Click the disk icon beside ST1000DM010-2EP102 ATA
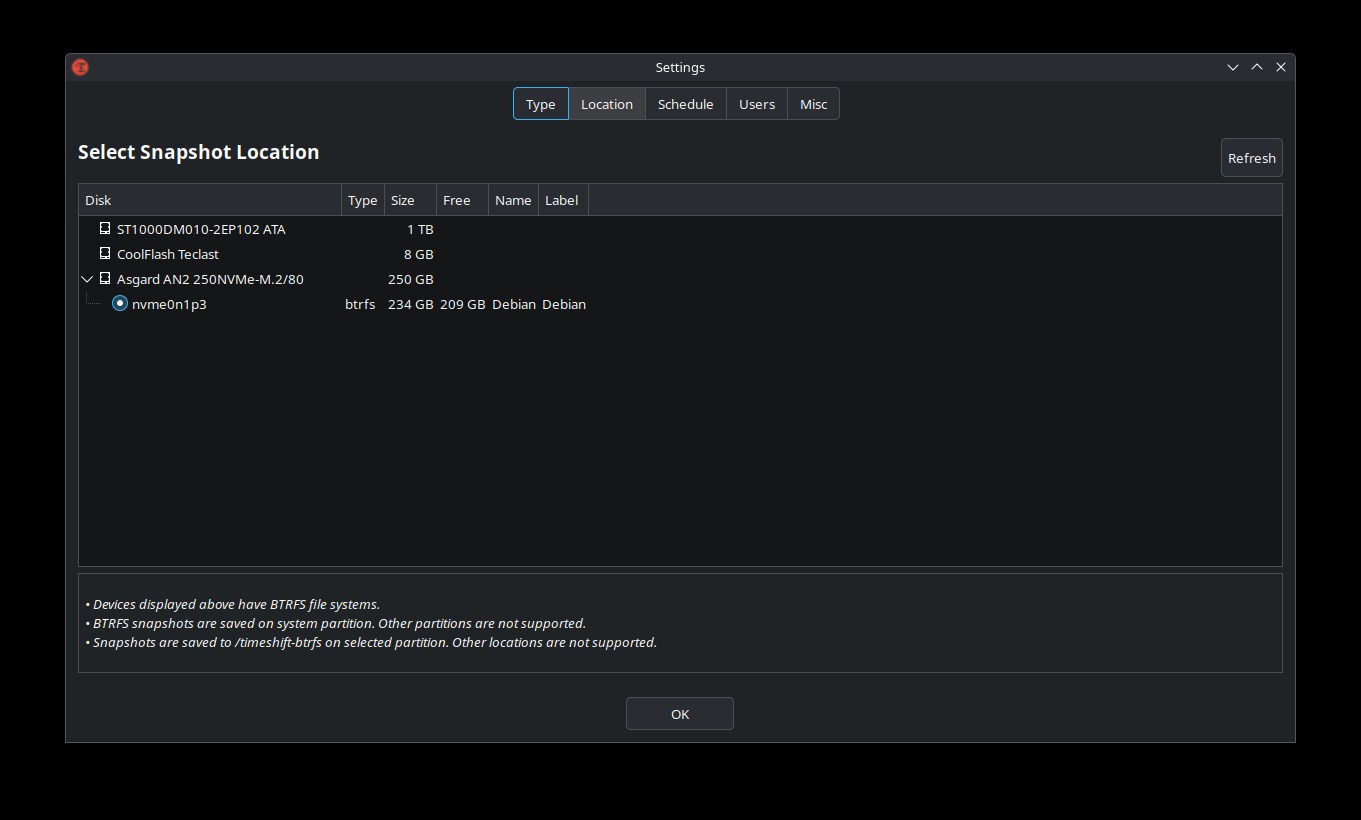This screenshot has height=820, width=1361. [105, 229]
